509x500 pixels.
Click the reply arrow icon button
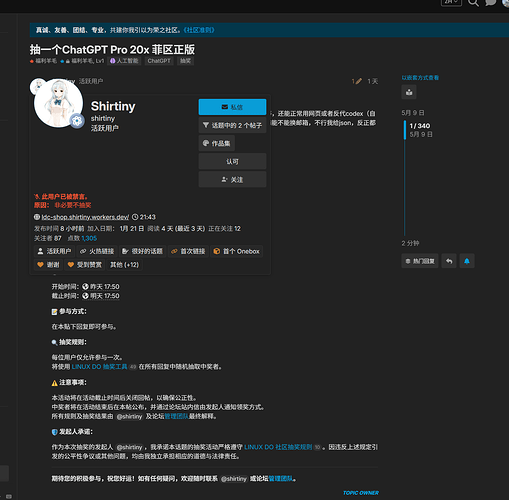(449, 261)
